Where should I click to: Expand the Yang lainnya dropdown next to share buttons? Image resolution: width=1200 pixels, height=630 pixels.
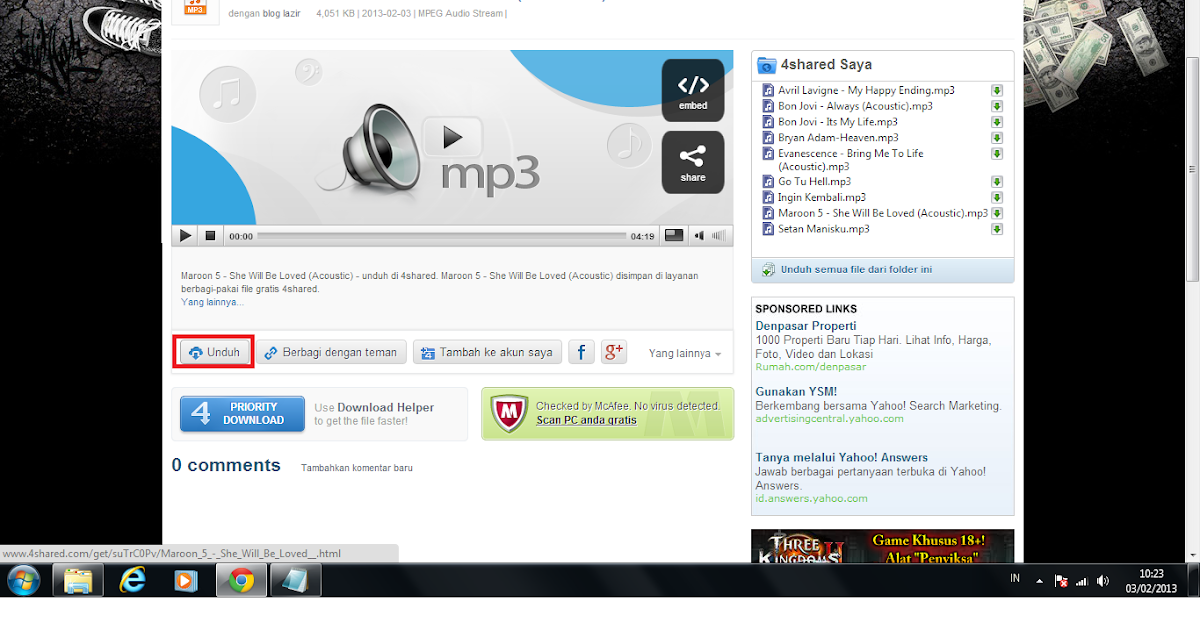tap(685, 353)
